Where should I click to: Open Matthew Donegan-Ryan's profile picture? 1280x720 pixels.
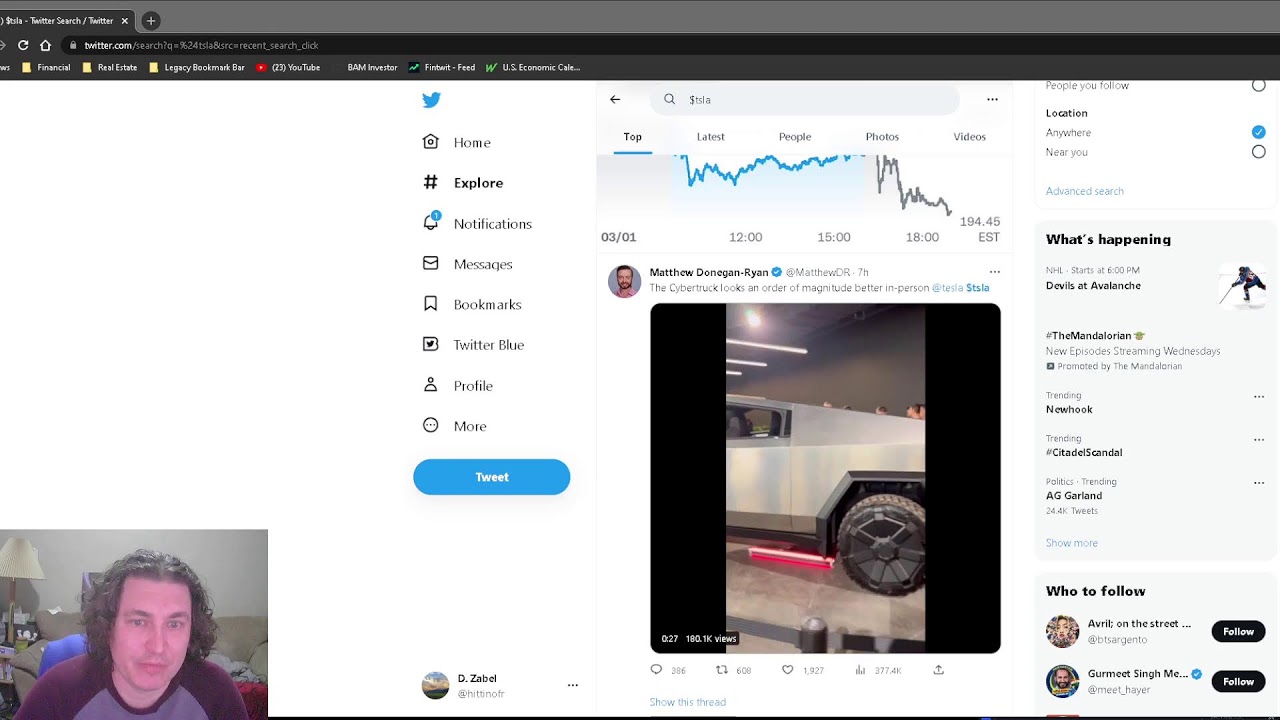pyautogui.click(x=624, y=281)
